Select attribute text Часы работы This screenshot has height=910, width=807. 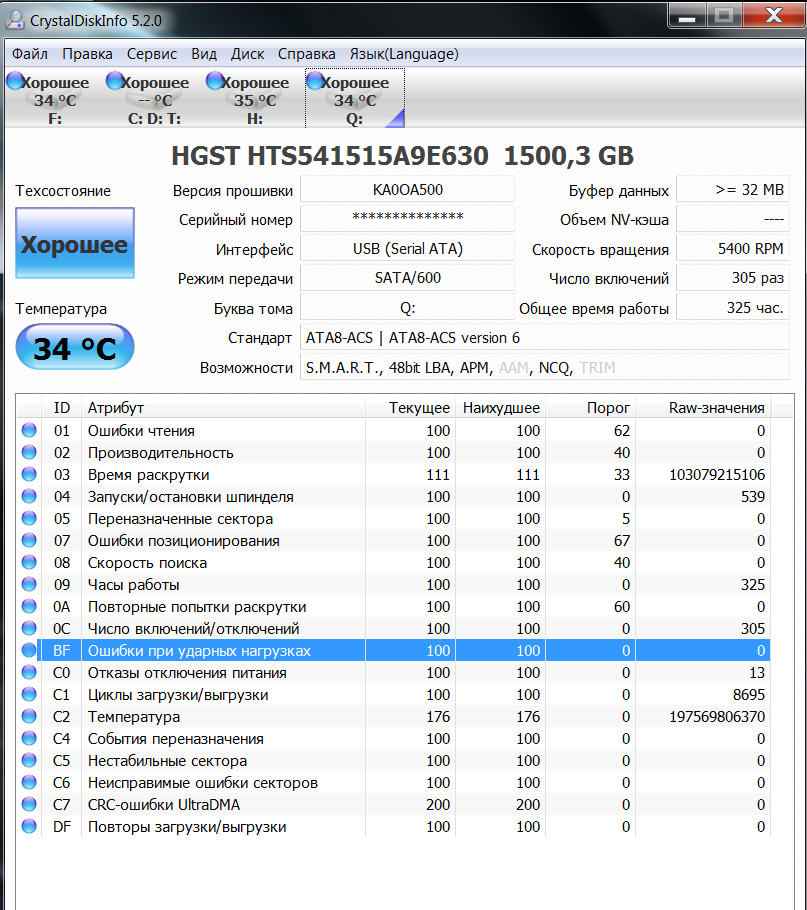pyautogui.click(x=133, y=585)
